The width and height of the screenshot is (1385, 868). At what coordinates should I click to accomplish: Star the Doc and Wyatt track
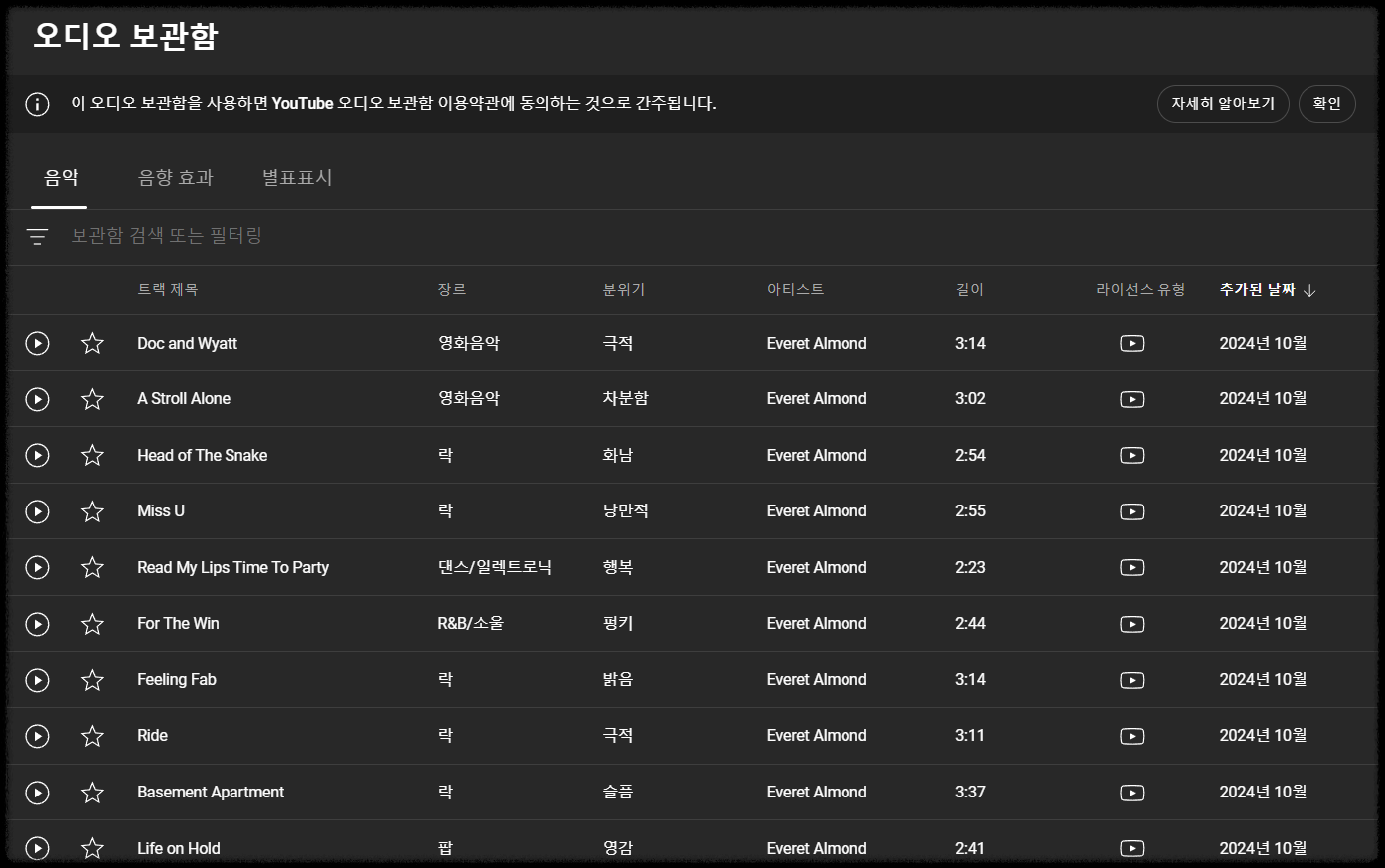92,343
